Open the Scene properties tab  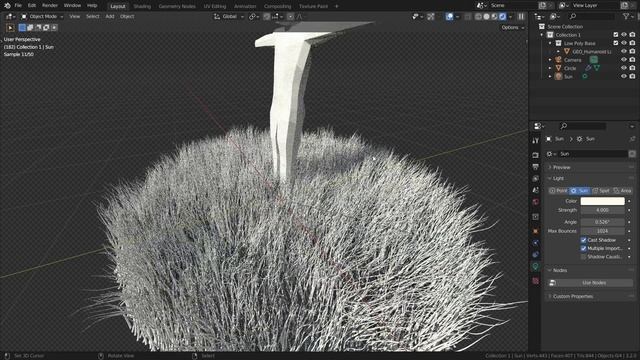(536, 190)
